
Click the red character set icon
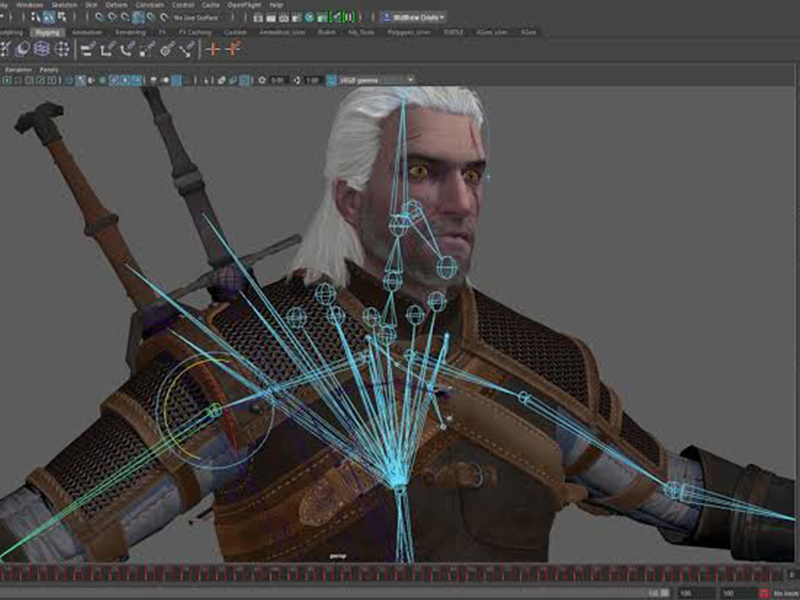764,593
